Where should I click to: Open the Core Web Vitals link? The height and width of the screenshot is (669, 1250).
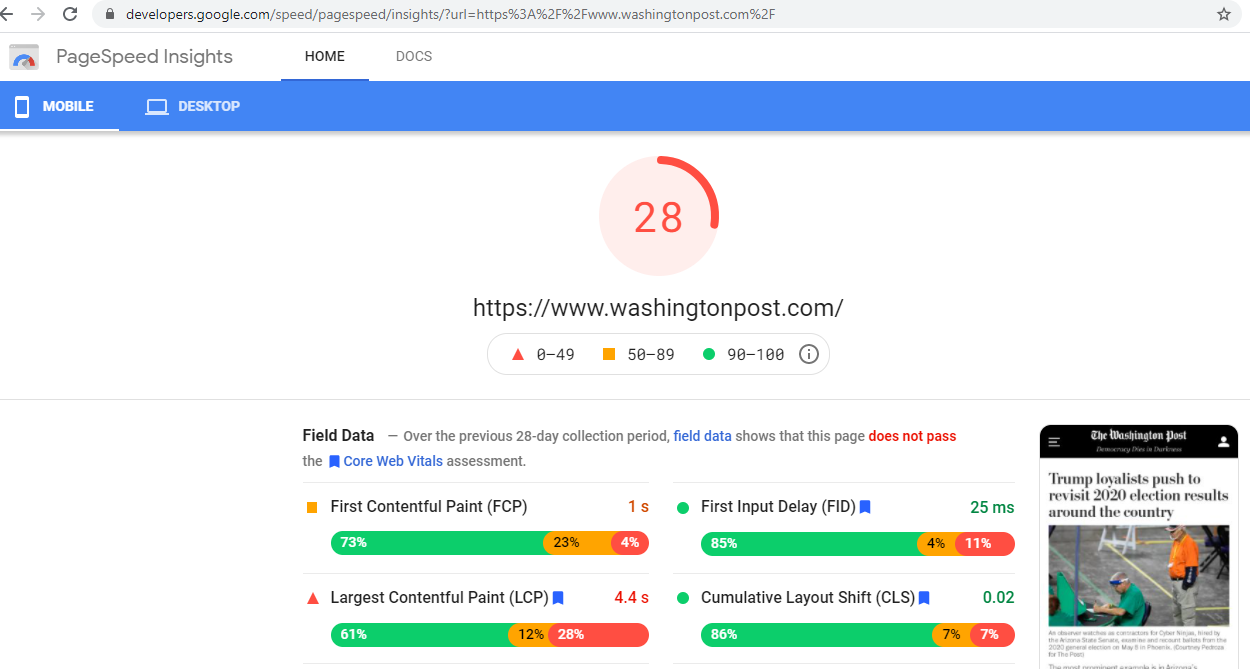point(393,461)
